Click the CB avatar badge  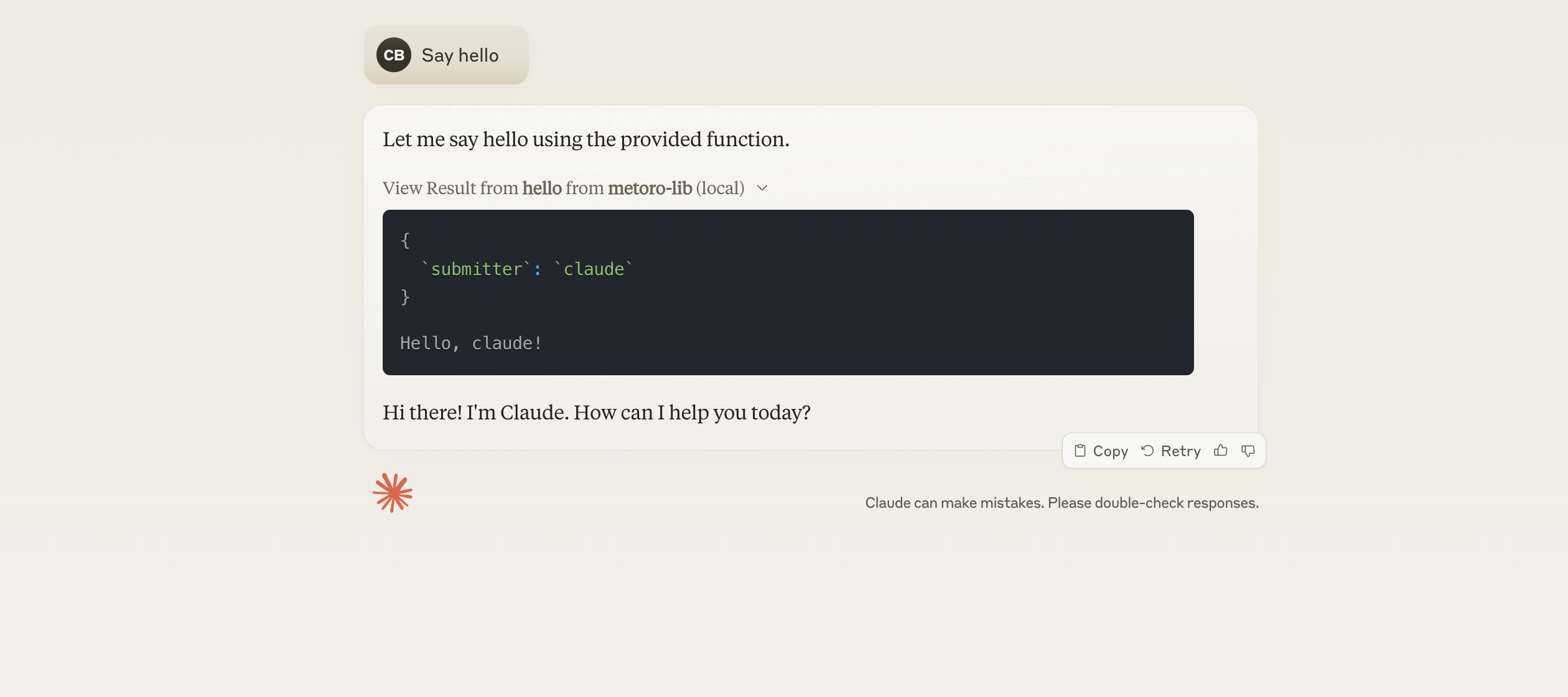pyautogui.click(x=394, y=55)
